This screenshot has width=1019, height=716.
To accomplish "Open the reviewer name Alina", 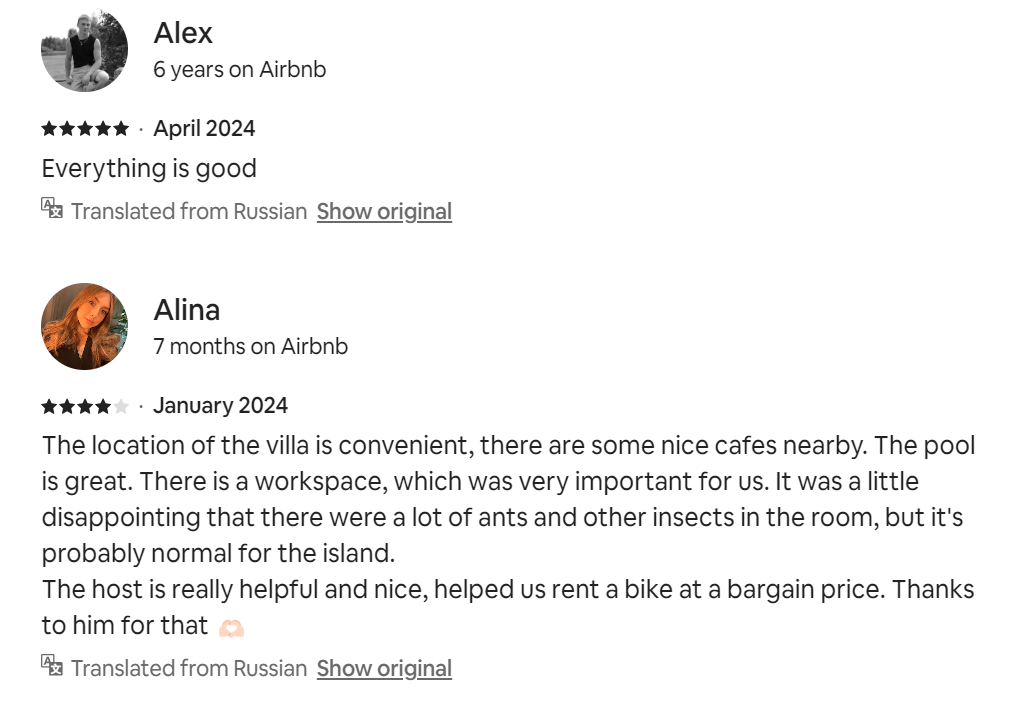I will pos(187,310).
